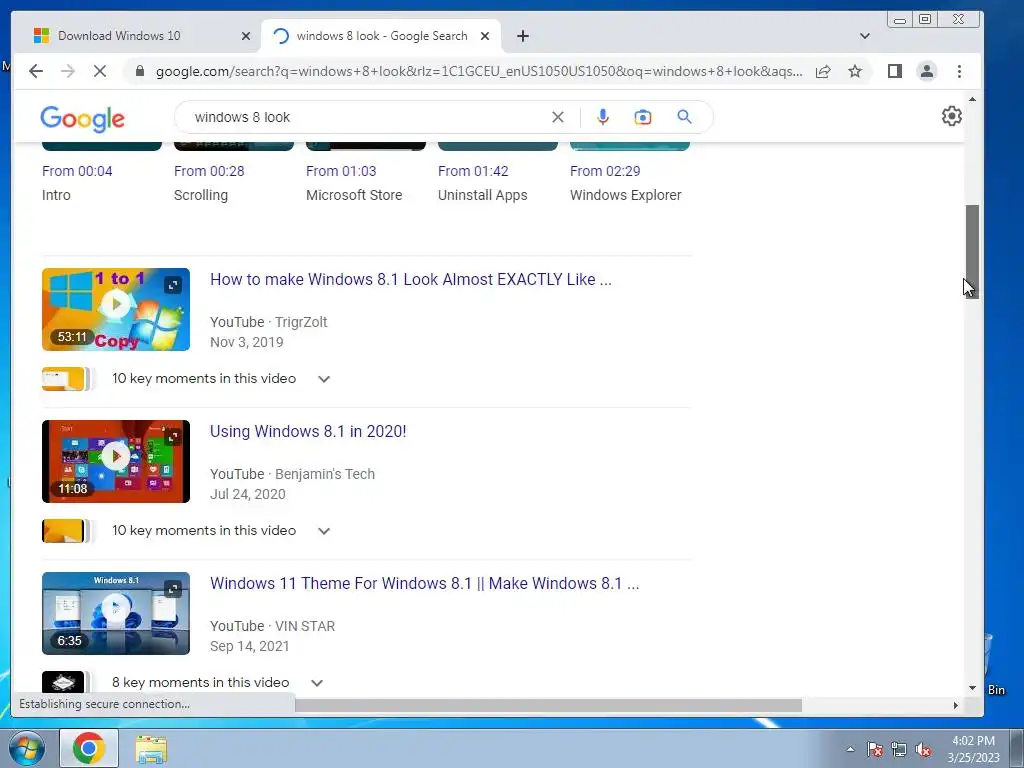Jump to From 01:03 Microsoft Store moment
Viewport: 1024px width, 768px height.
[x=341, y=171]
